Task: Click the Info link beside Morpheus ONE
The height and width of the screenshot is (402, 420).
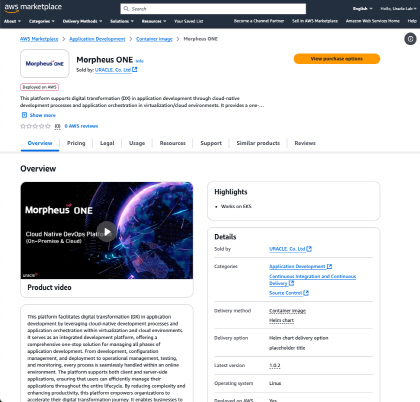Action: tap(140, 61)
